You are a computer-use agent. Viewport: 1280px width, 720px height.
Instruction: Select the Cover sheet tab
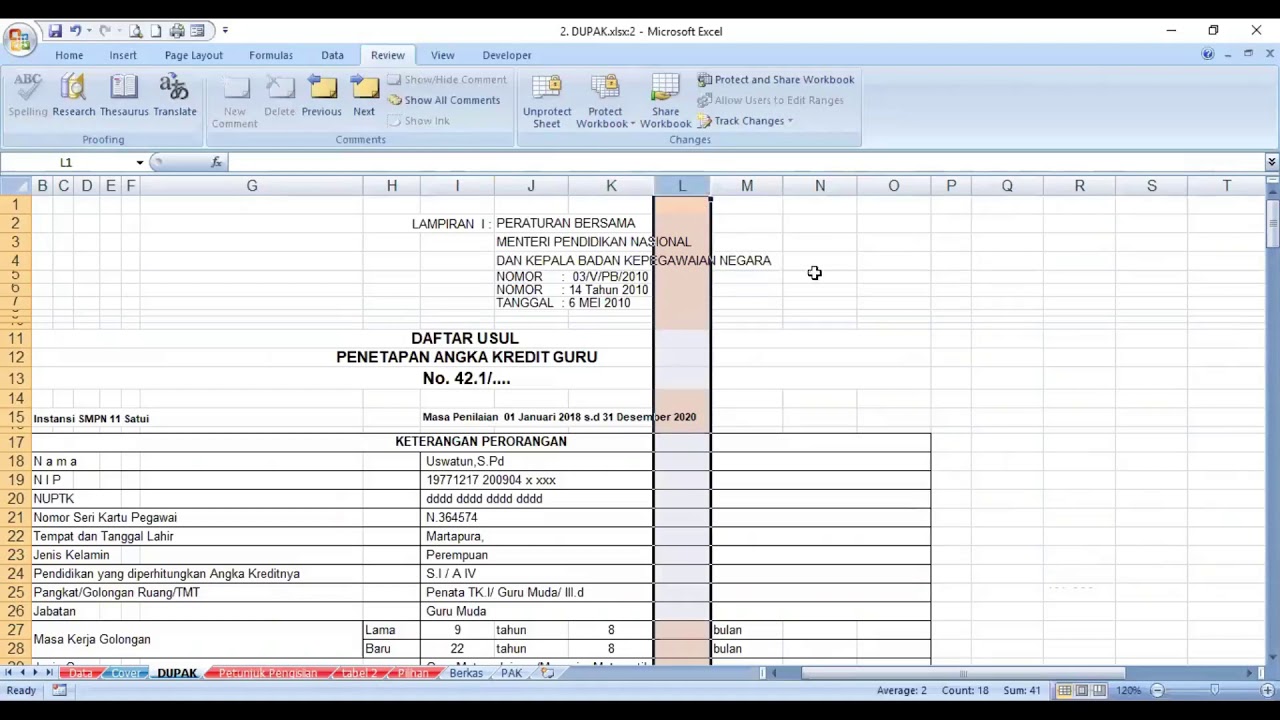pyautogui.click(x=125, y=673)
